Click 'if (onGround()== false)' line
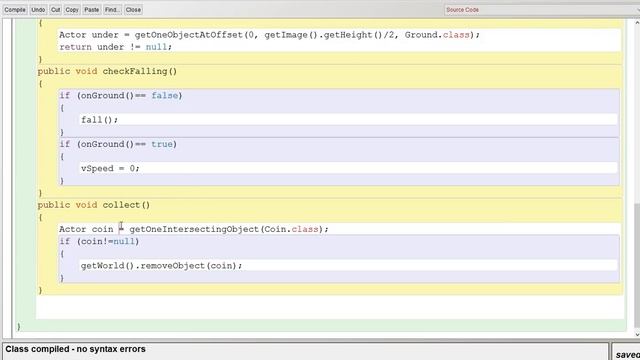 point(121,96)
